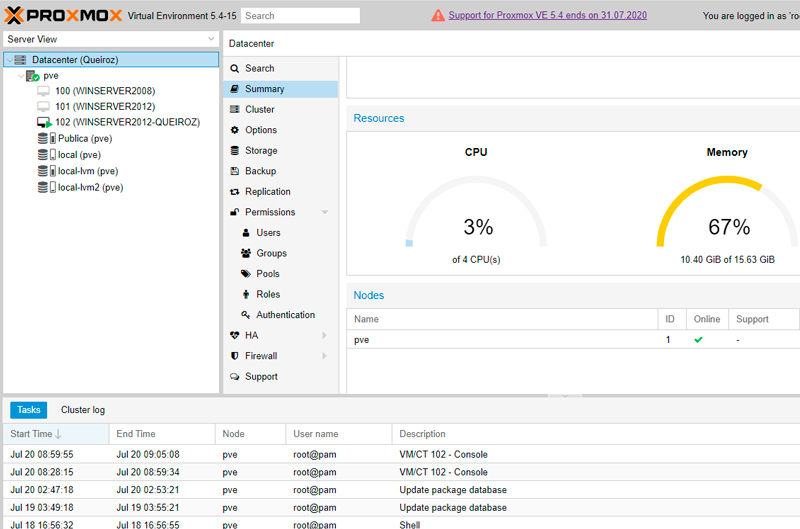Image resolution: width=800 pixels, height=529 pixels.
Task: Click the Users person icon
Action: click(x=246, y=233)
